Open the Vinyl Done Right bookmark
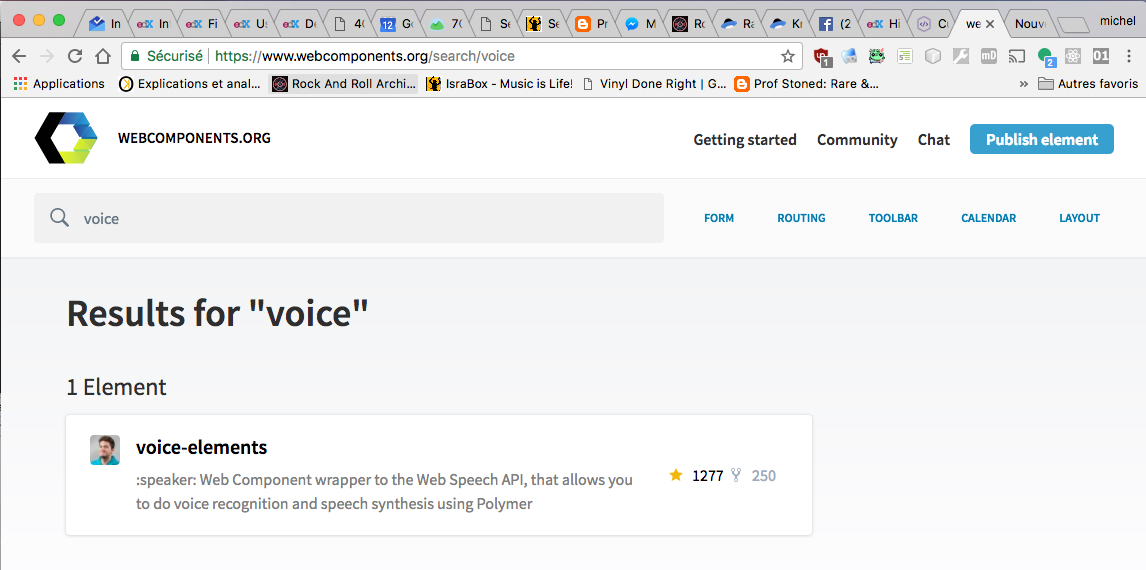 (x=655, y=84)
